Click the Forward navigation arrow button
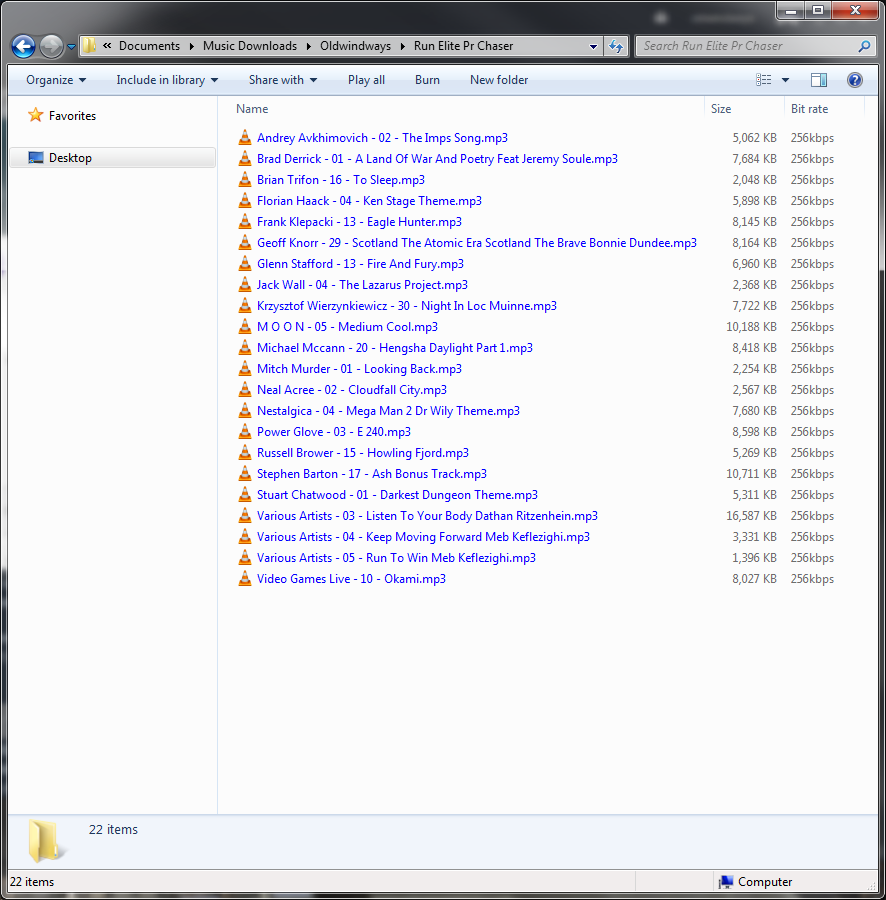This screenshot has width=886, height=900. tap(51, 46)
